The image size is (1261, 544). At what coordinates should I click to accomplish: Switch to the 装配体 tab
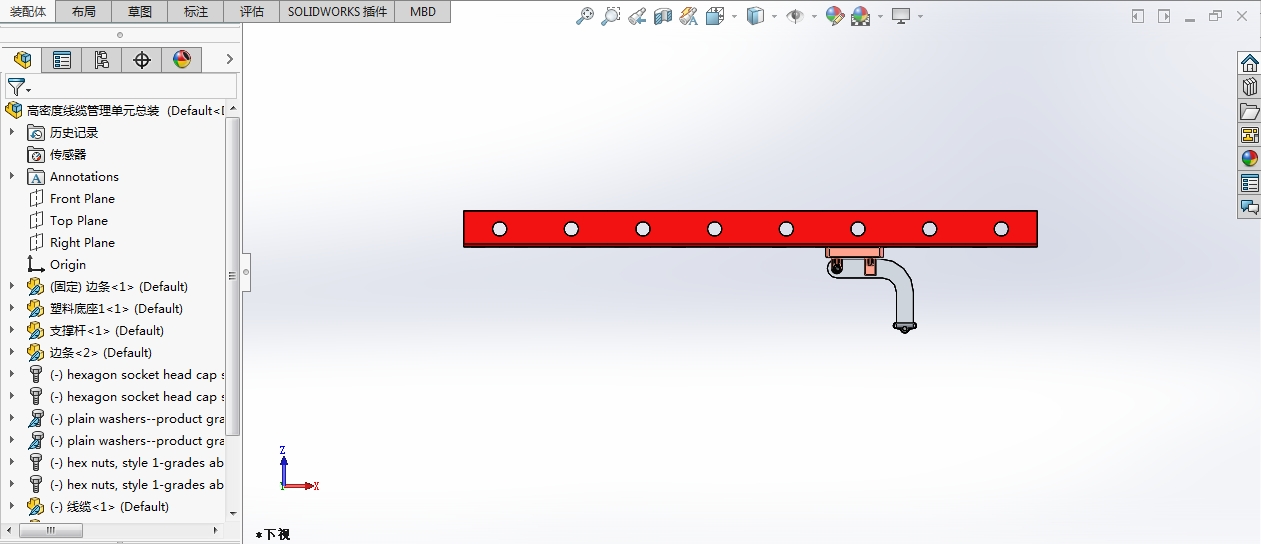pyautogui.click(x=28, y=11)
